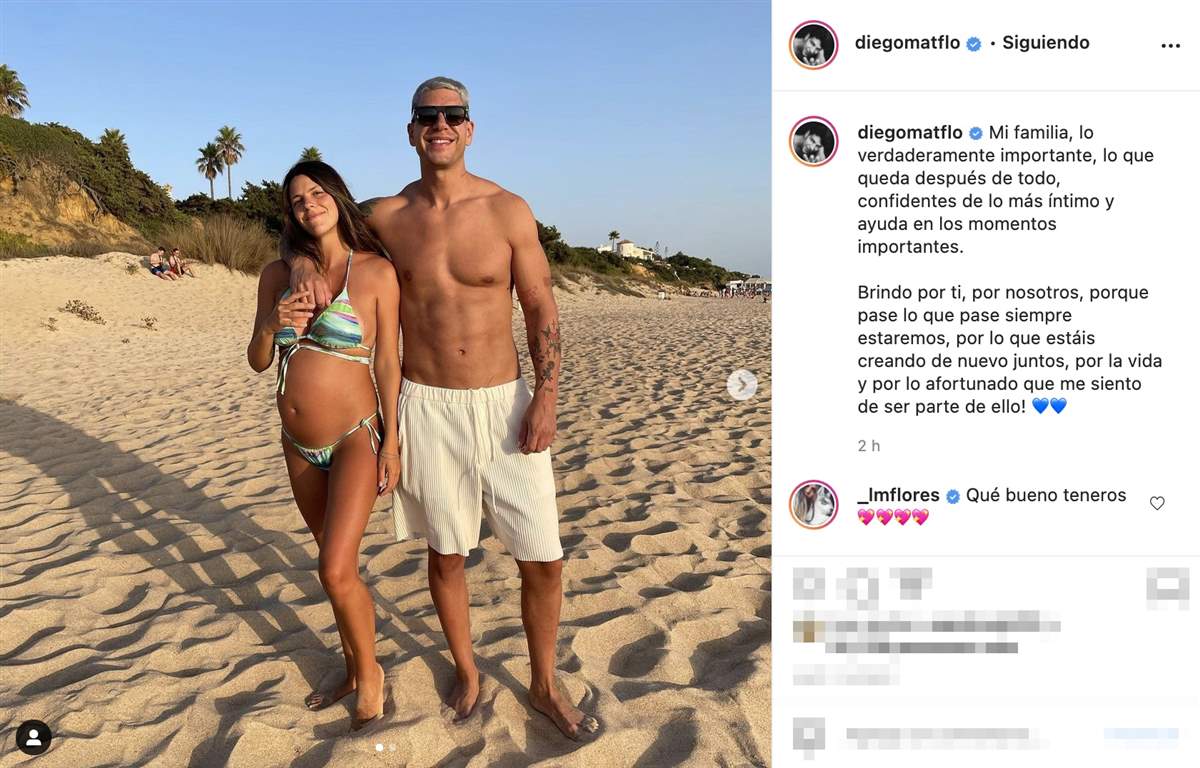1200x768 pixels.
Task: Select the second carousel dot indicator
Action: click(392, 747)
